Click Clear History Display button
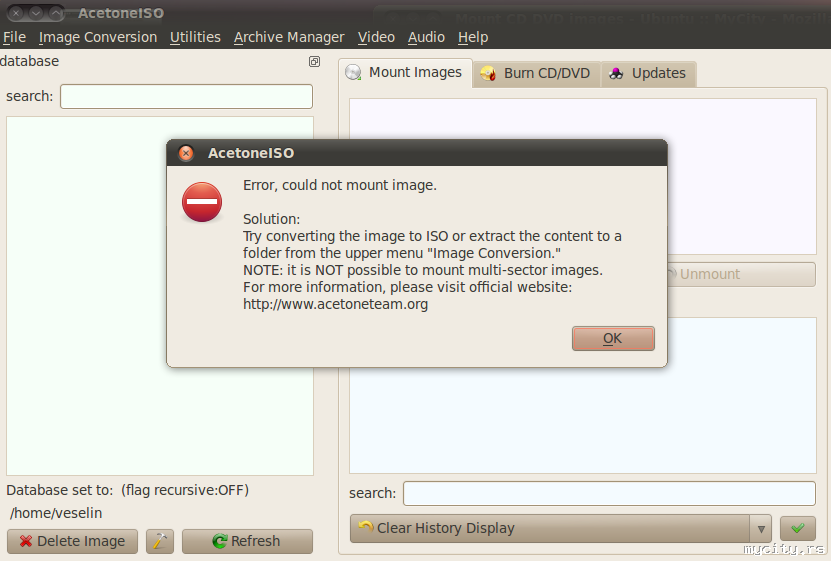The height and width of the screenshot is (561, 831). click(550, 528)
